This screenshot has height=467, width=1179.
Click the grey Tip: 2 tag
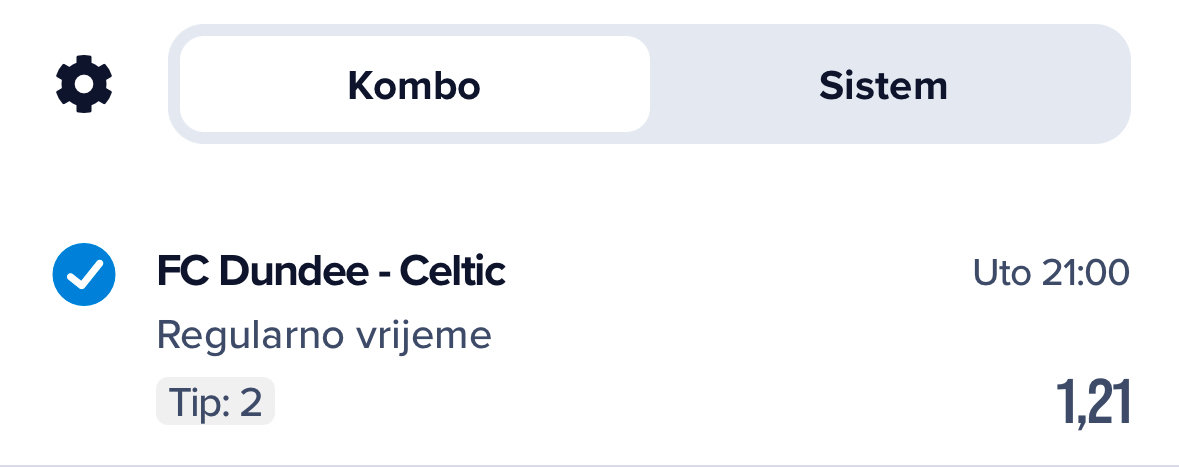(x=215, y=402)
